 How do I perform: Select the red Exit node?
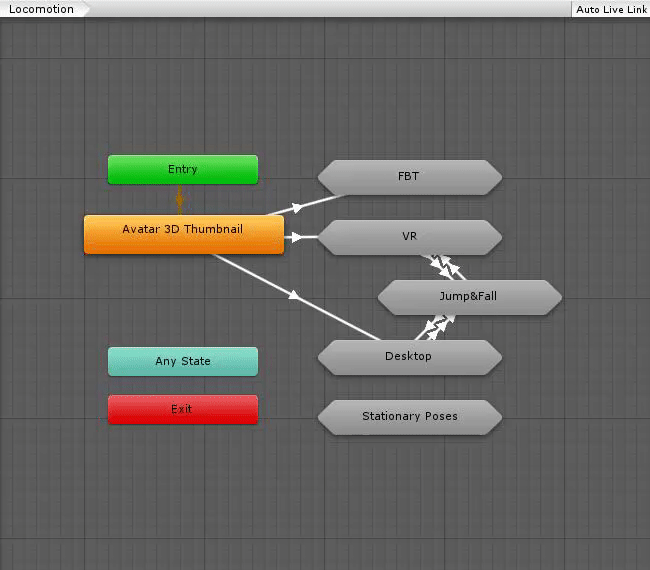183,409
